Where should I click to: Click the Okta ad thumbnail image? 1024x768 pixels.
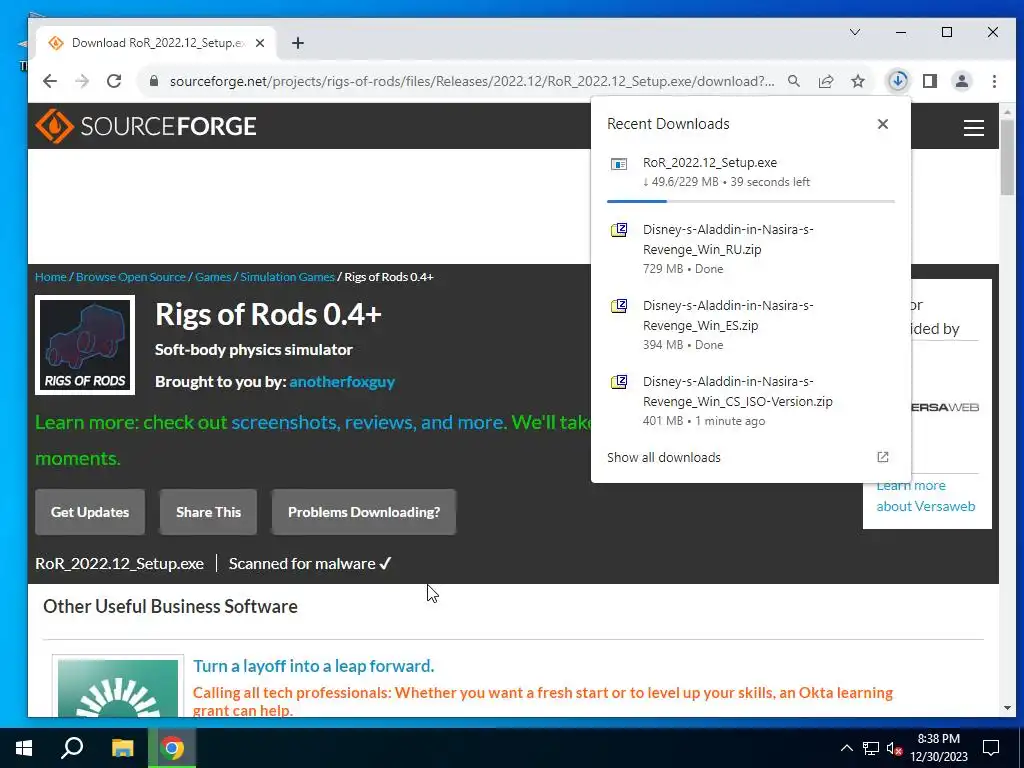(118, 688)
